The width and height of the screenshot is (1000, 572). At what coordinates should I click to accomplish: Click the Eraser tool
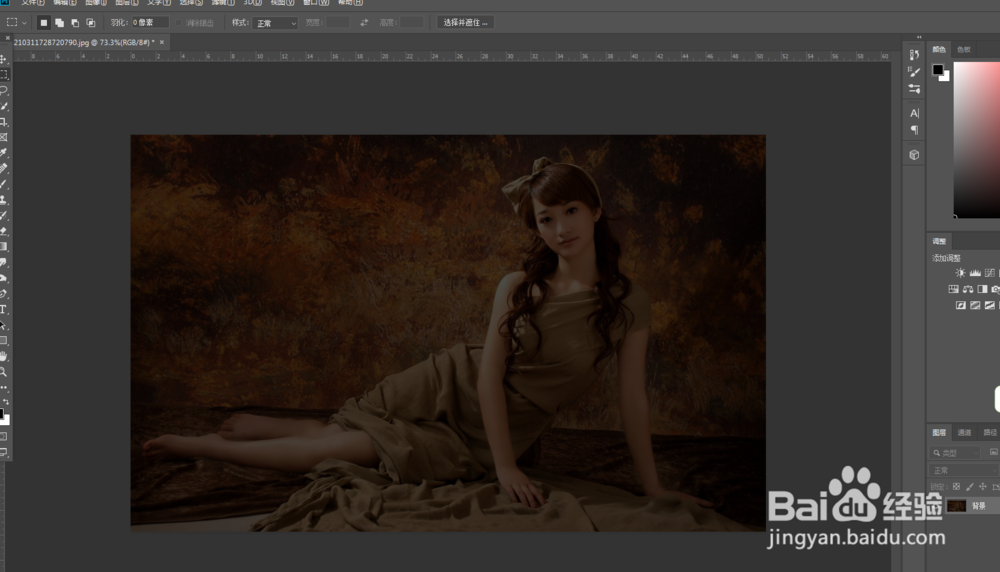point(4,230)
